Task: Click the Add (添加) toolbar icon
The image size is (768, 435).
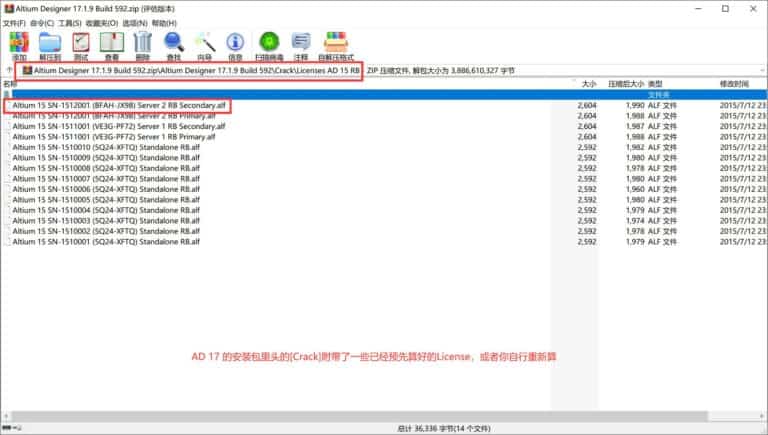Action: 19,47
